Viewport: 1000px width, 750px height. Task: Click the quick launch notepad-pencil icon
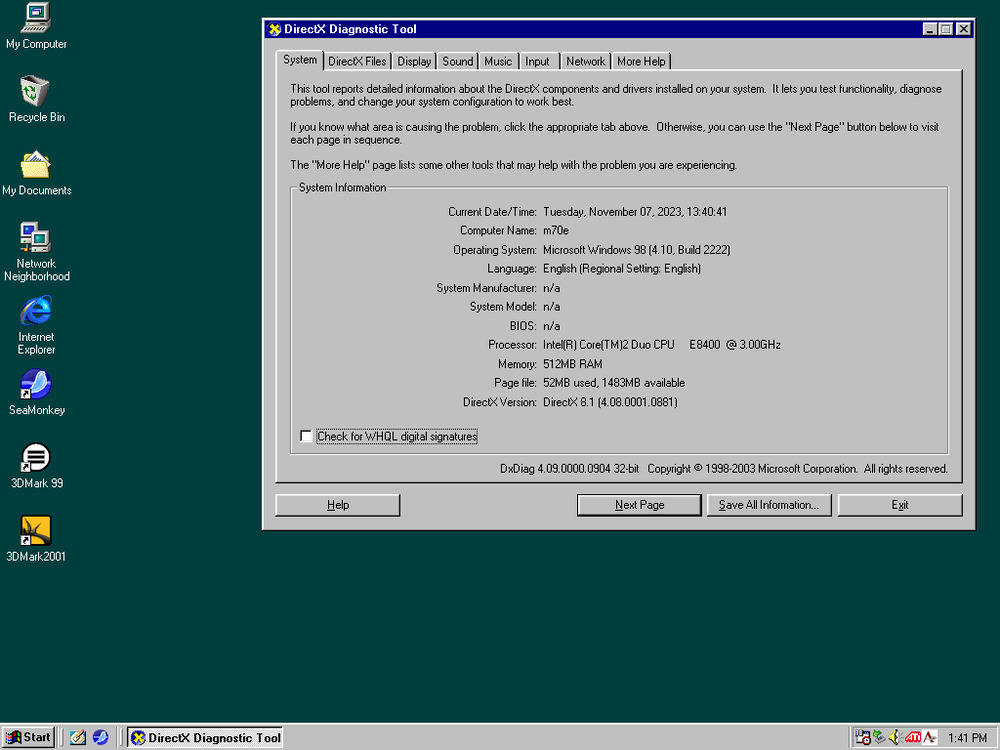(78, 737)
